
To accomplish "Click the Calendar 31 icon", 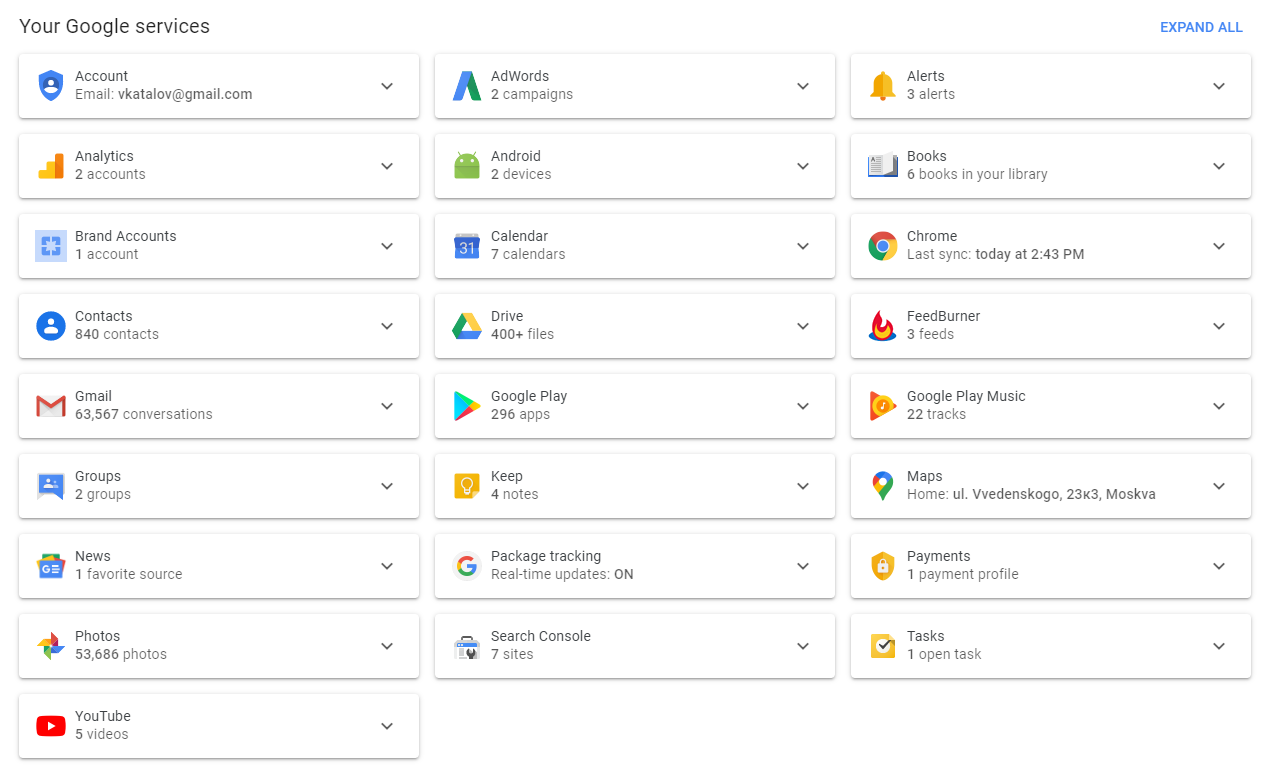I will click(467, 246).
